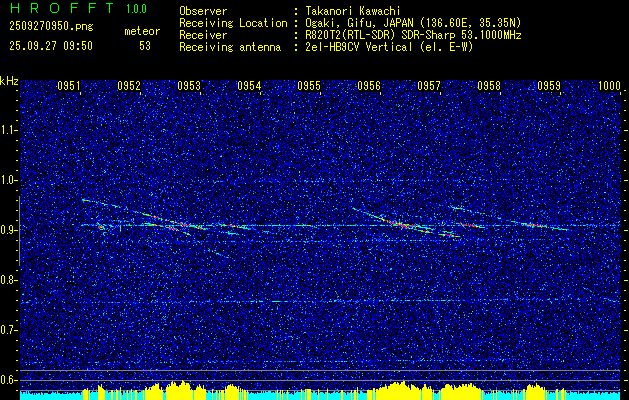This screenshot has height=400, width=629.
Task: Click antenna 2el-HB9CV Vertical text
Action: click(x=389, y=47)
